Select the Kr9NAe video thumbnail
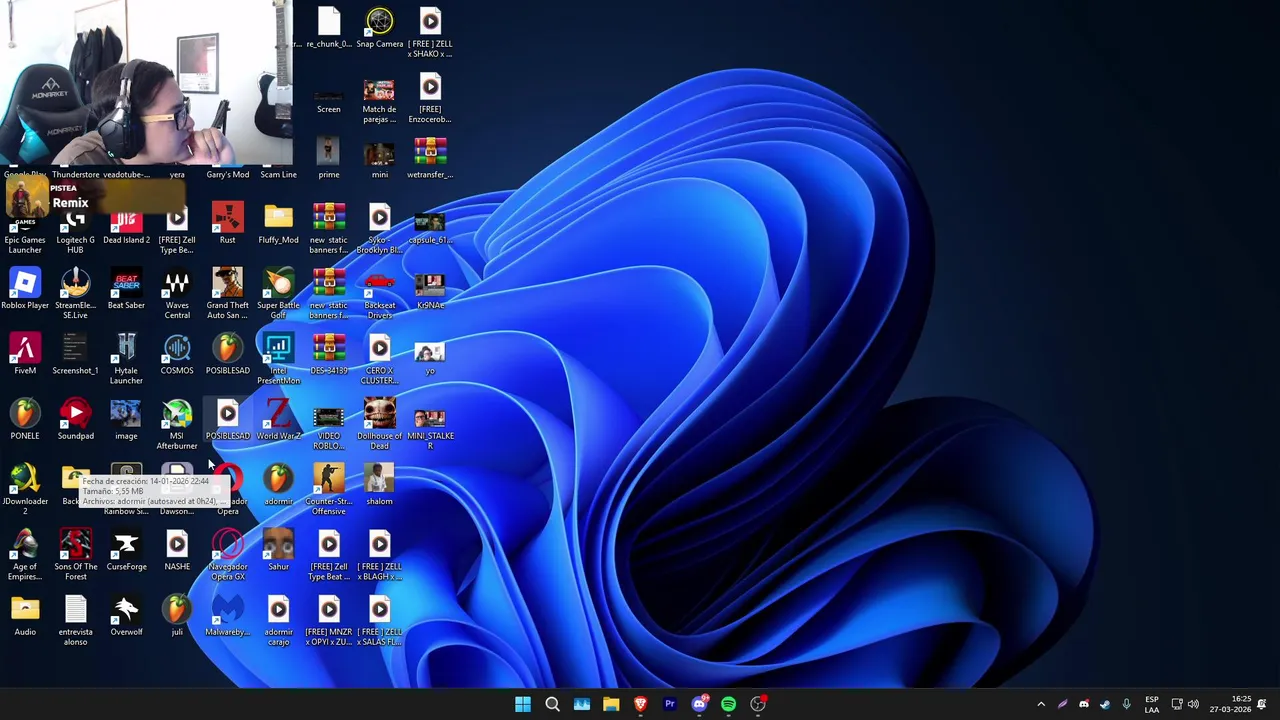This screenshot has width=1280, height=720. (x=430, y=290)
